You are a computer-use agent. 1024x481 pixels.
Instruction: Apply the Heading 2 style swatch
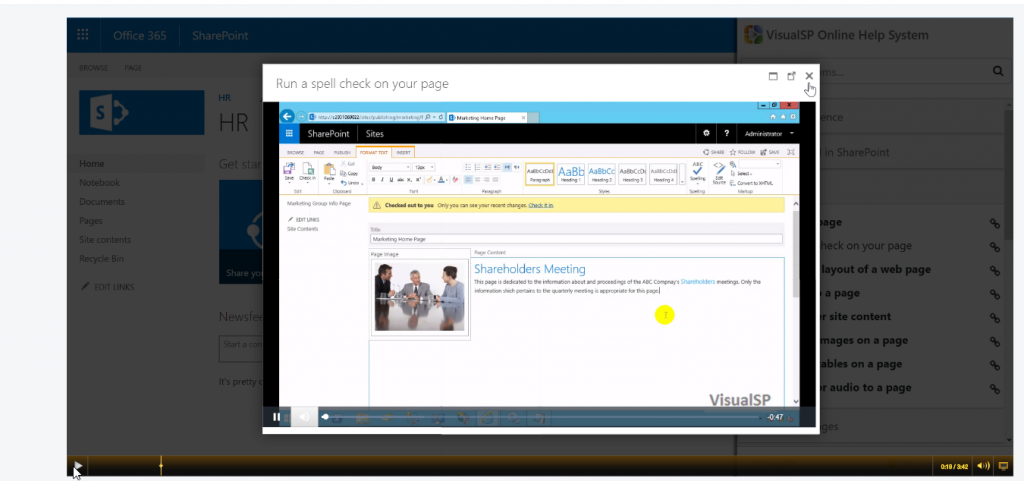tap(601, 174)
